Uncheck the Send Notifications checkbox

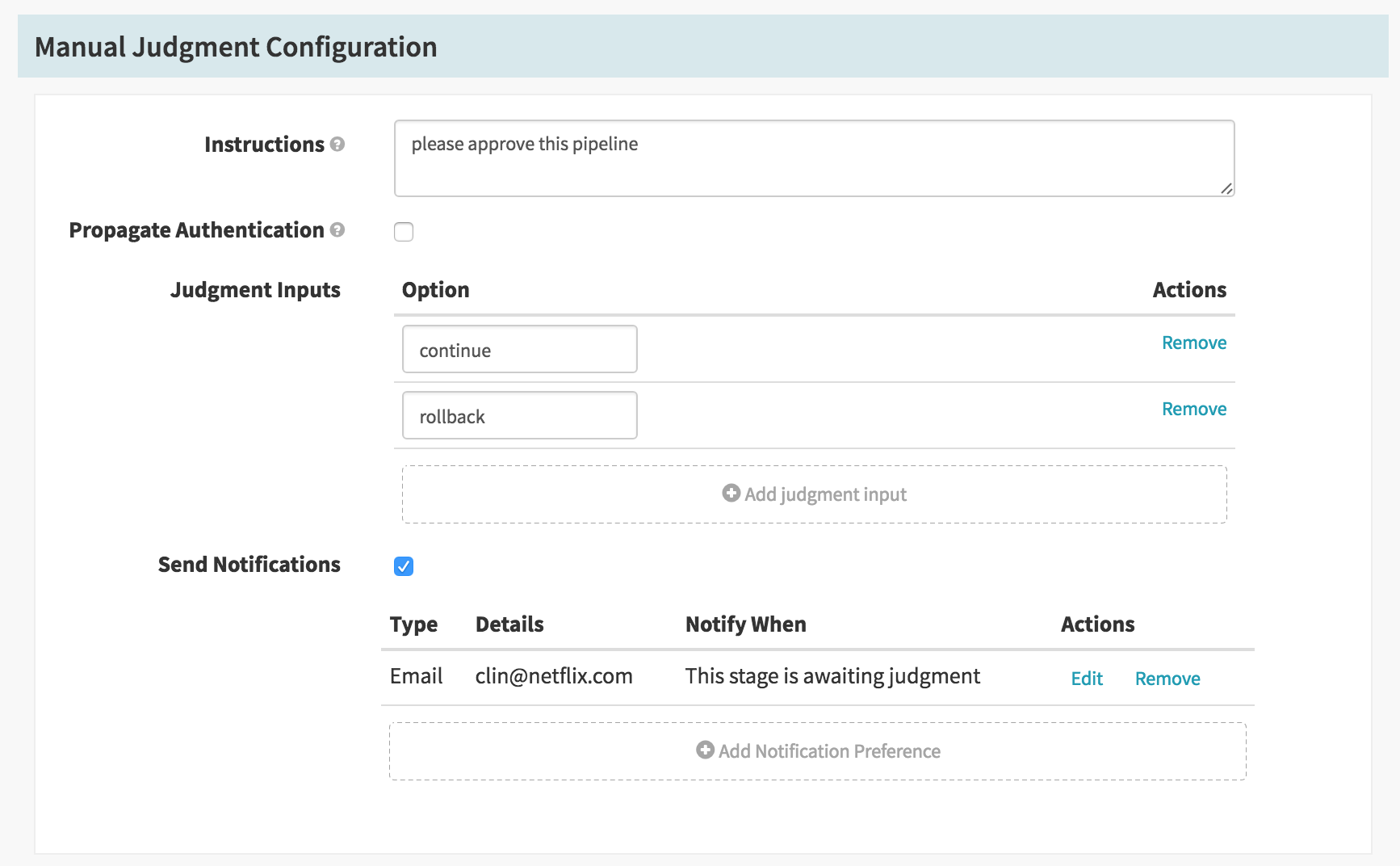click(404, 566)
